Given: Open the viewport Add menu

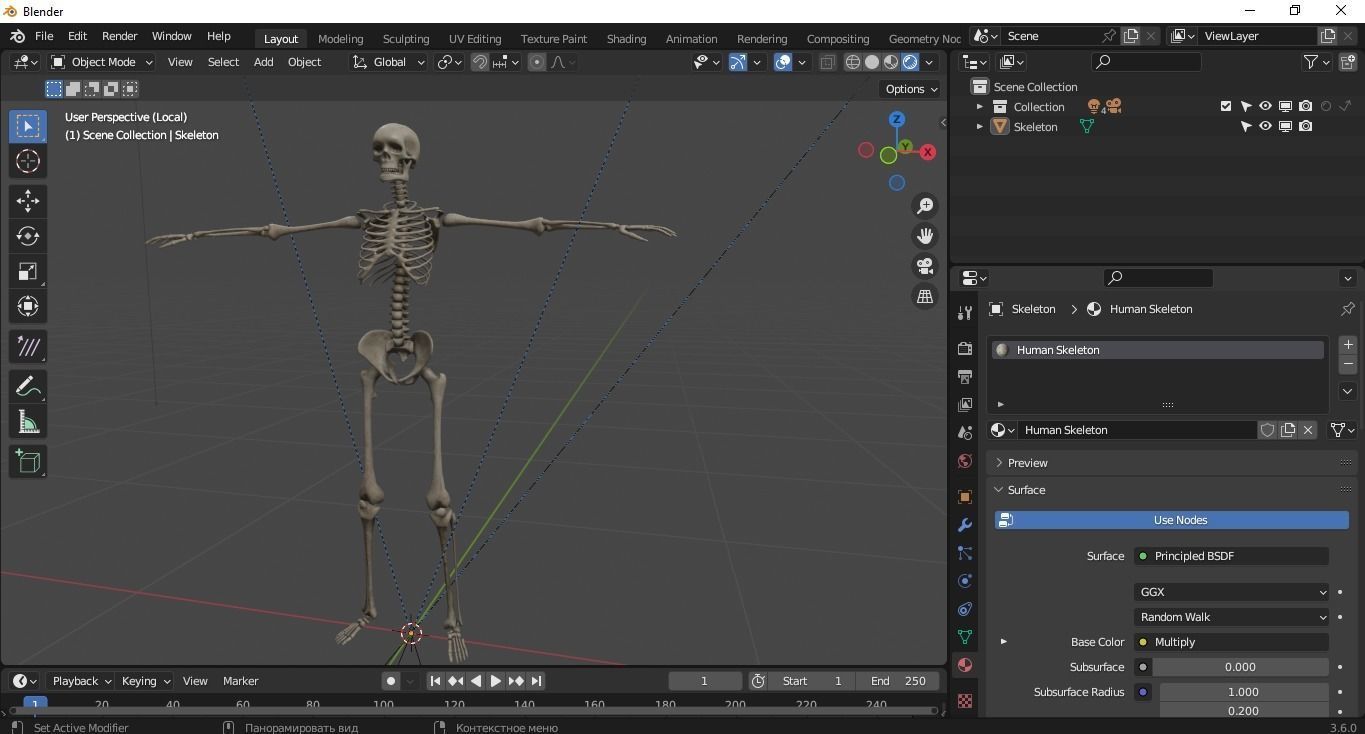Looking at the screenshot, I should pos(263,62).
